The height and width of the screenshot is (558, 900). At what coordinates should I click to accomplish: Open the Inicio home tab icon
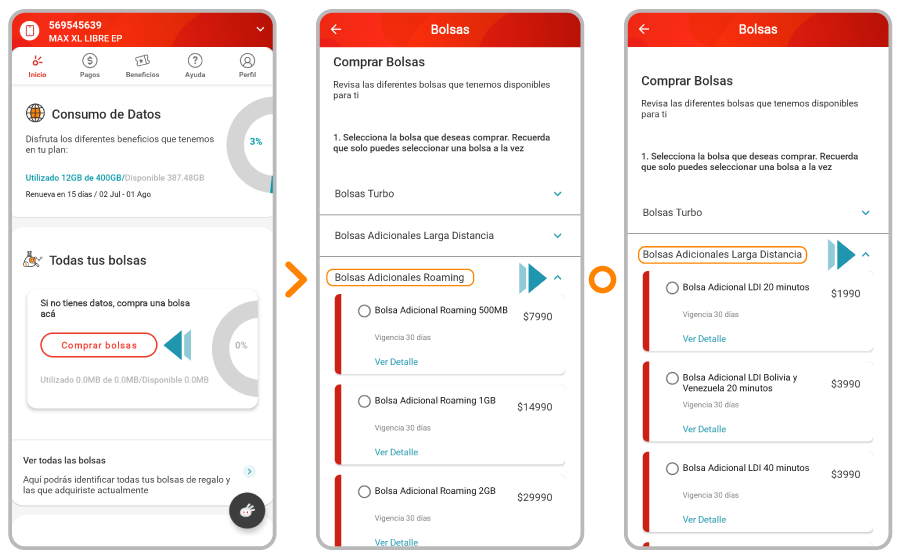point(37,61)
